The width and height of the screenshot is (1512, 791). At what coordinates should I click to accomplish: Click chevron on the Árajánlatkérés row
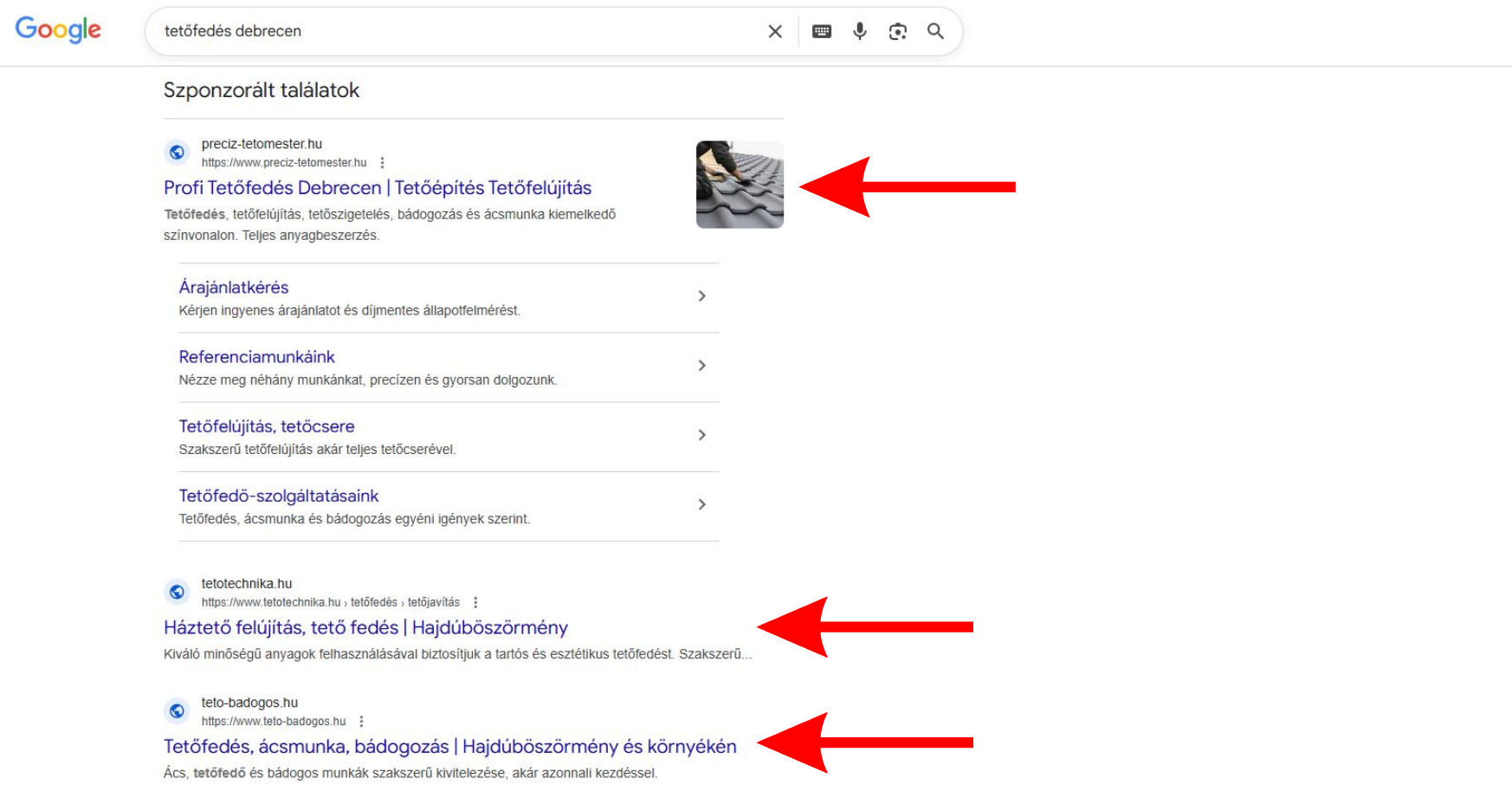pyautogui.click(x=702, y=296)
